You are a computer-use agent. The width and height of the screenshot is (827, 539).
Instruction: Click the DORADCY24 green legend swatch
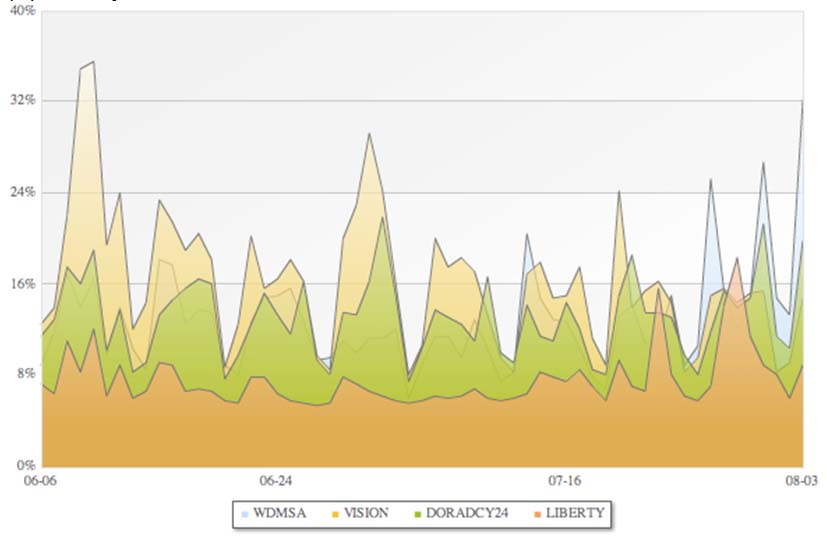coord(417,513)
